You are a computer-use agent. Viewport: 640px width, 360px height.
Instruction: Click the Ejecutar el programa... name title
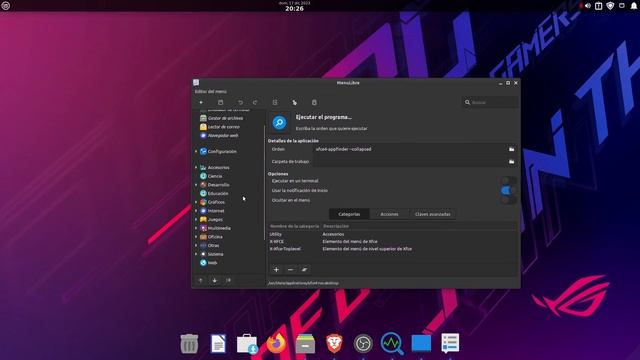click(324, 117)
